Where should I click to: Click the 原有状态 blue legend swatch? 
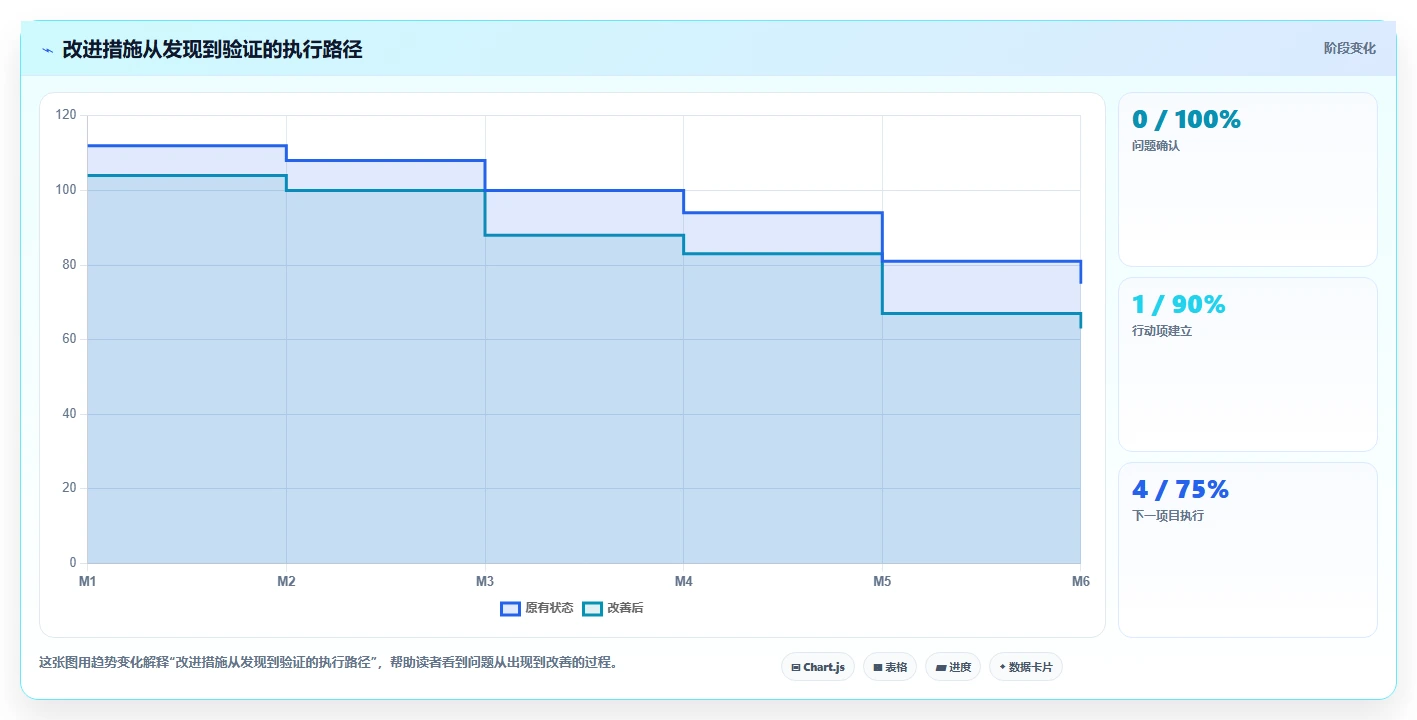coord(510,608)
